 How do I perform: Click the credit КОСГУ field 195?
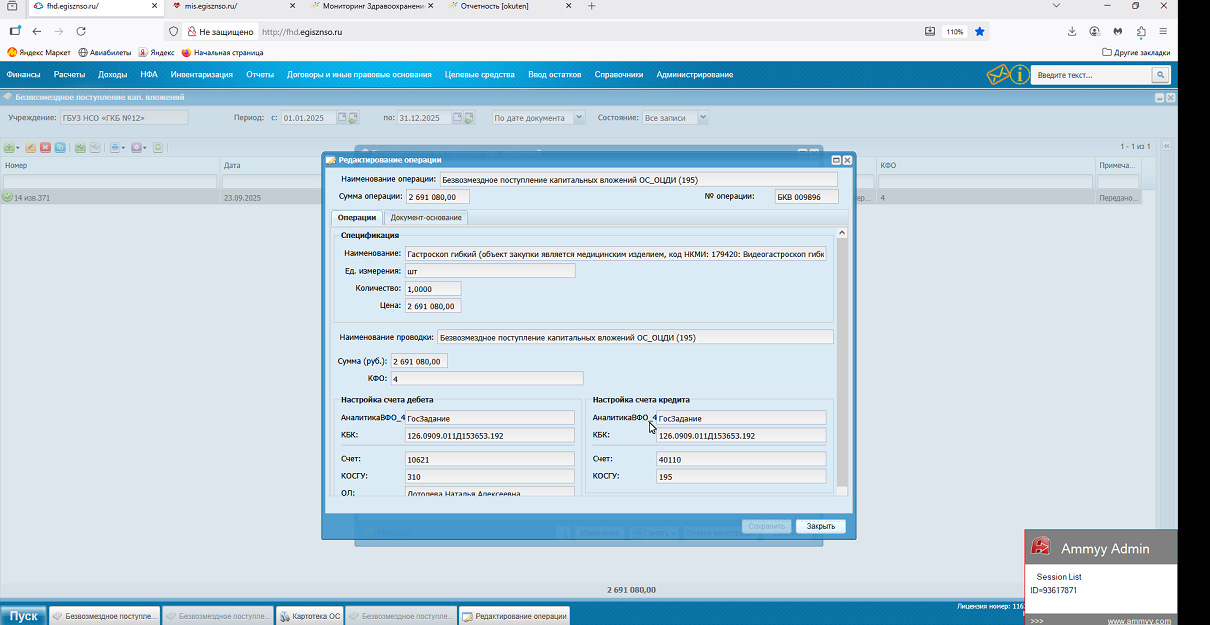click(x=741, y=476)
